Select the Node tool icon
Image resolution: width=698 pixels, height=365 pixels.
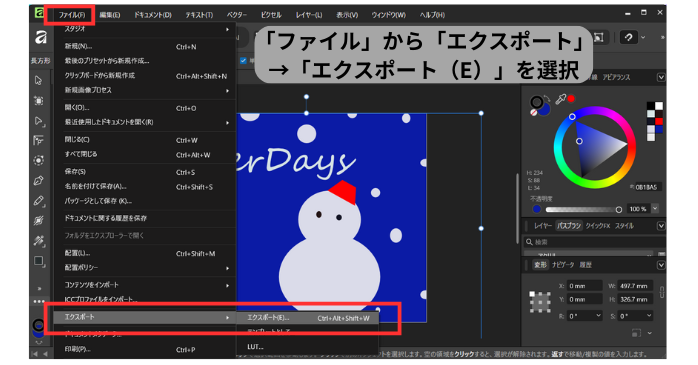[x=39, y=121]
